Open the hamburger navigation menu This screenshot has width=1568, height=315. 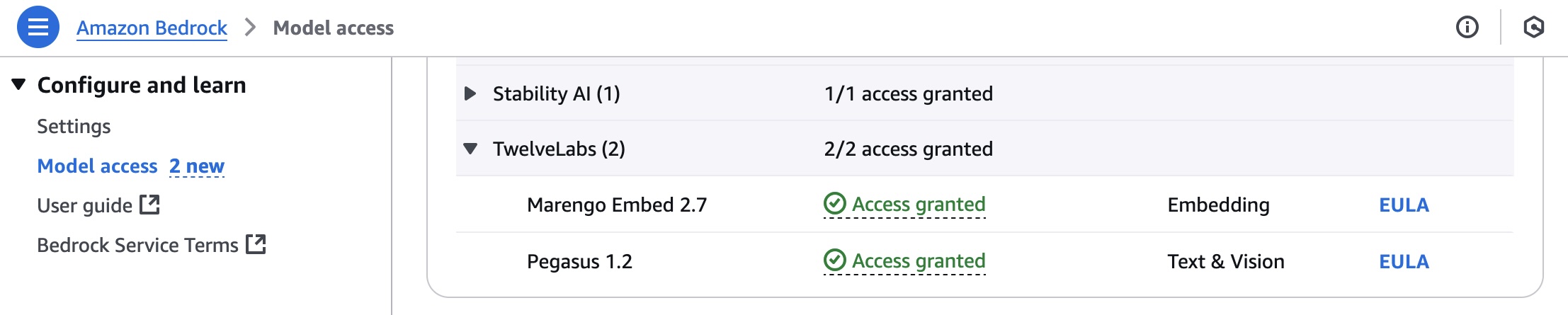[38, 28]
